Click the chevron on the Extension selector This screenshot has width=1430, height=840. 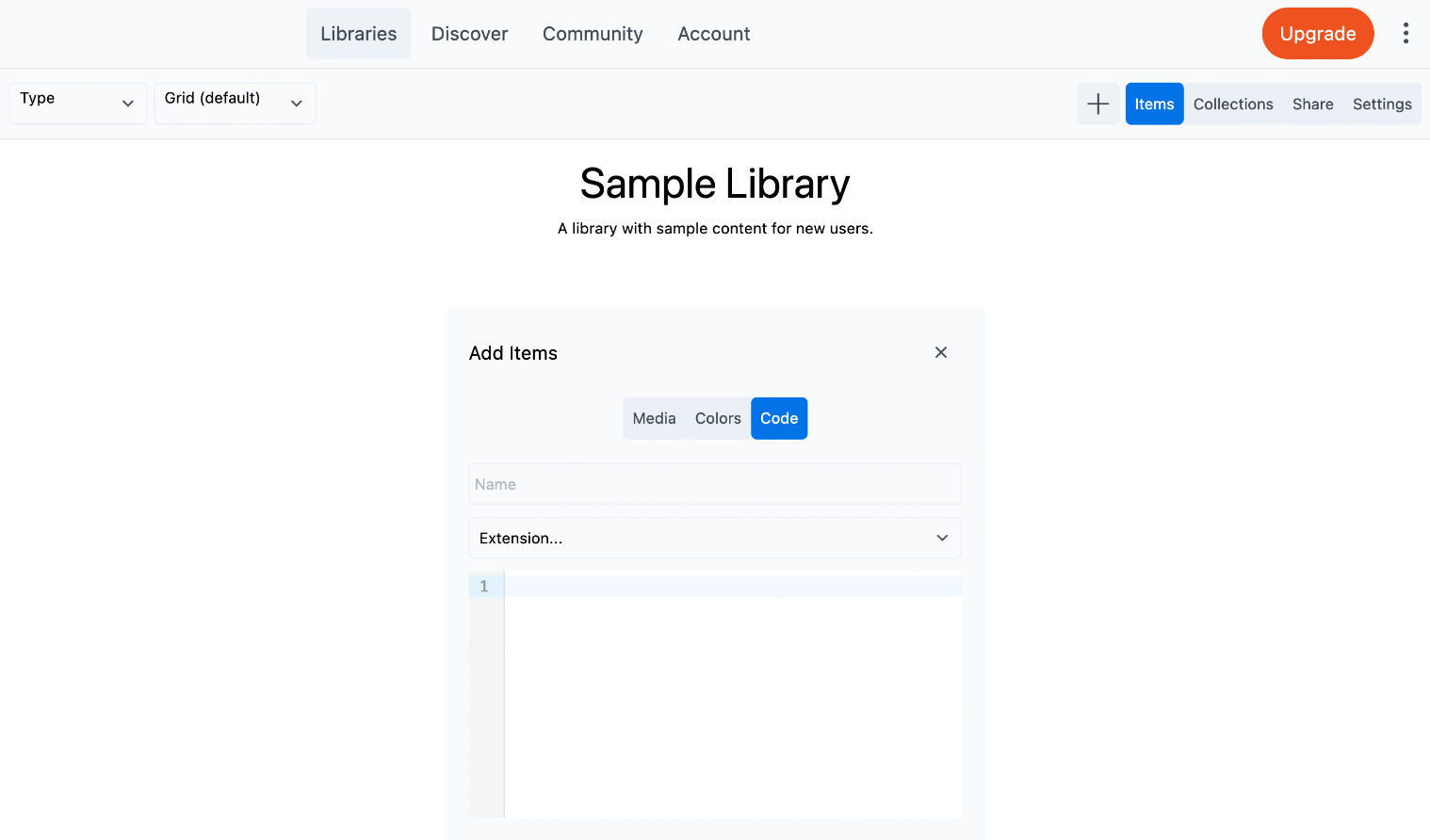(942, 538)
